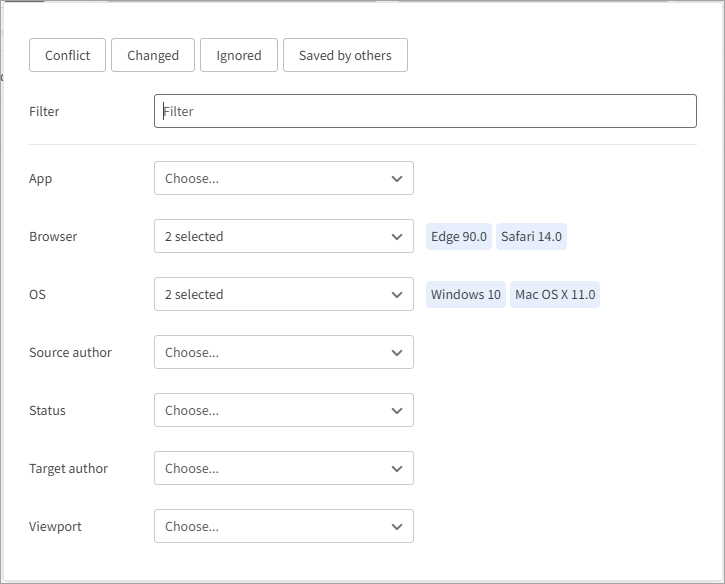Image resolution: width=725 pixels, height=584 pixels.
Task: Open the App dropdown
Action: tap(283, 179)
